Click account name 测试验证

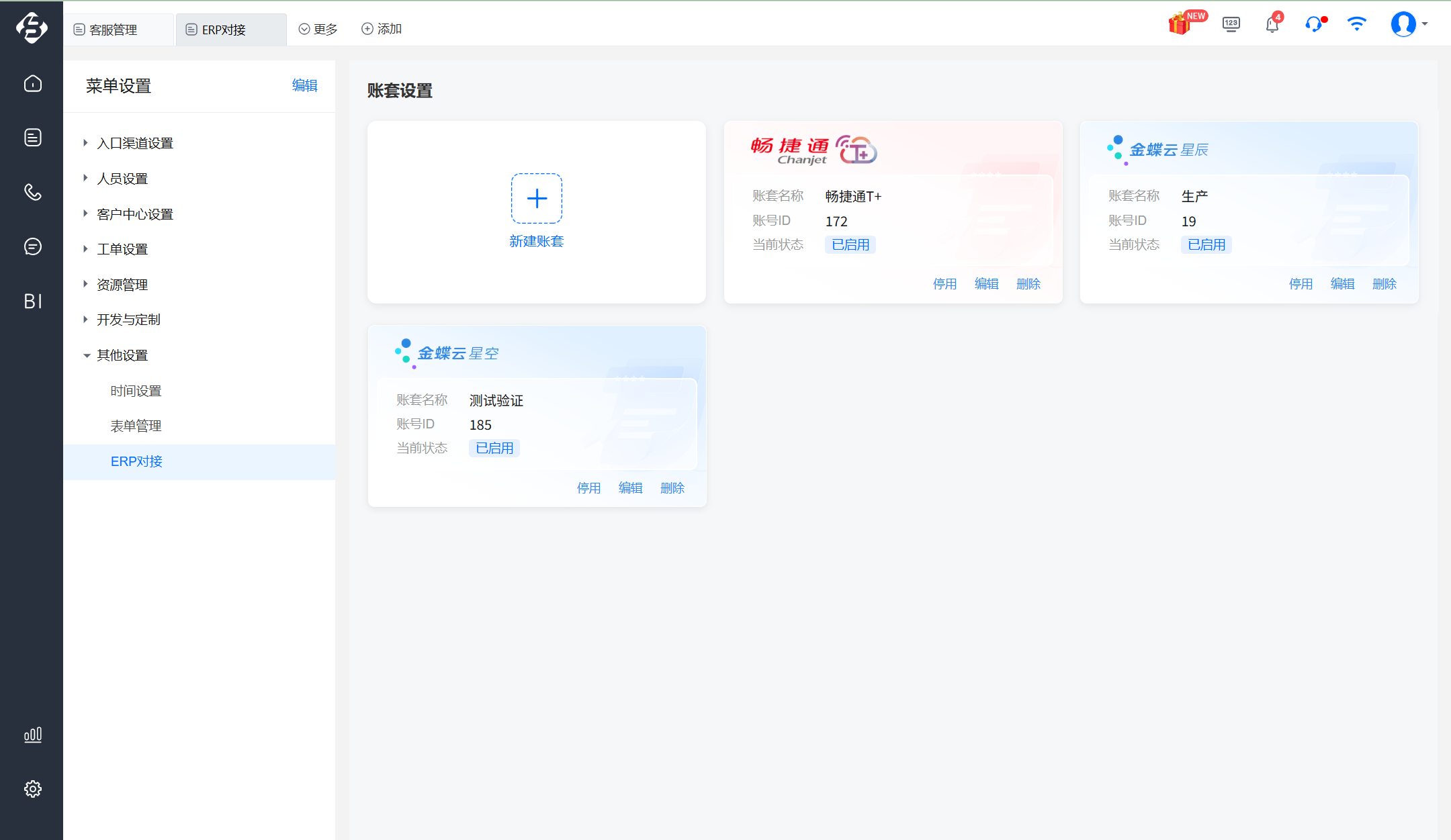point(496,401)
